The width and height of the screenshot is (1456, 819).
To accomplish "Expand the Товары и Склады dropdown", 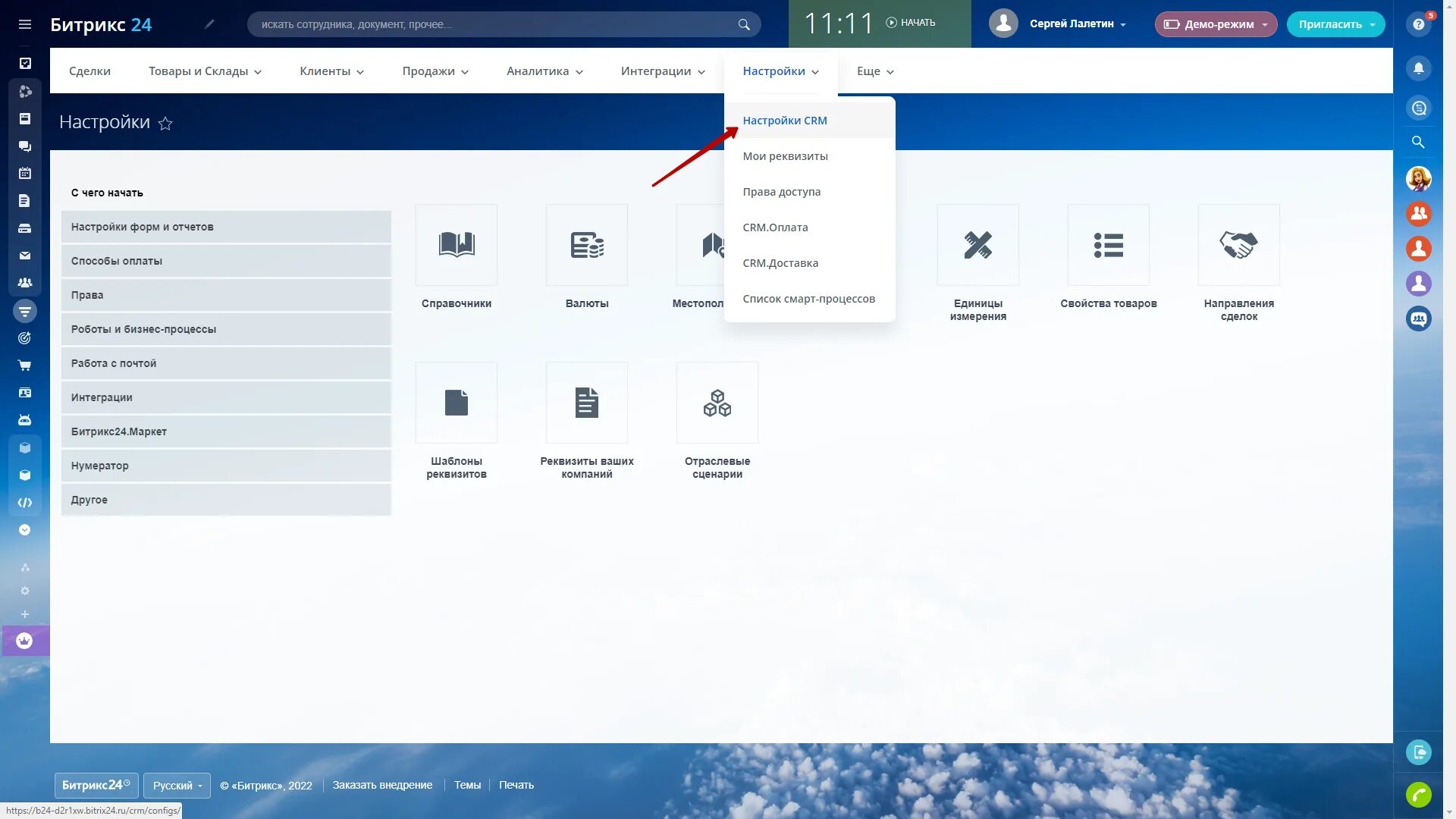I will tap(205, 71).
